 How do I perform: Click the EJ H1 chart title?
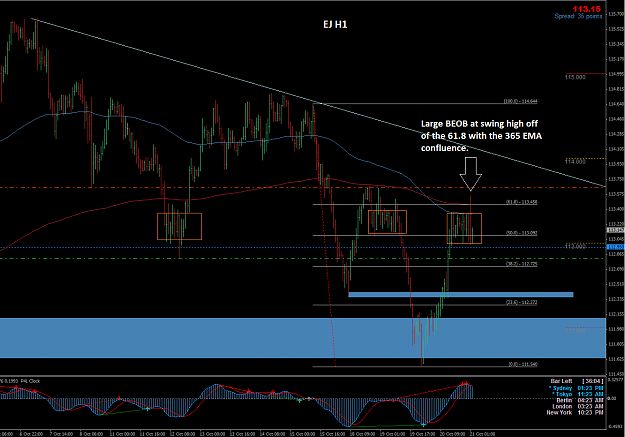pyautogui.click(x=335, y=25)
